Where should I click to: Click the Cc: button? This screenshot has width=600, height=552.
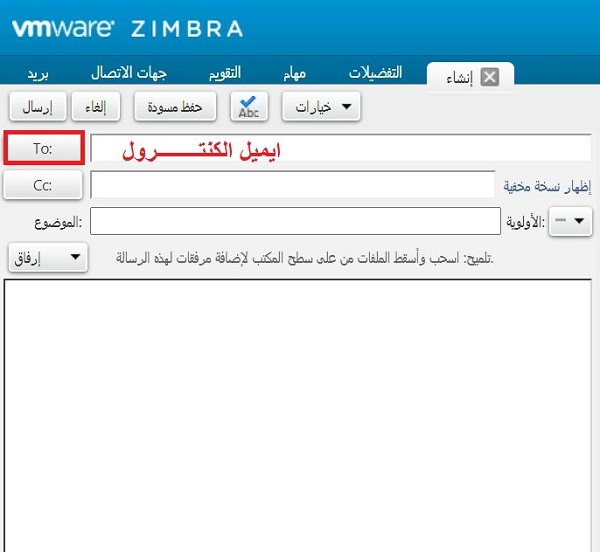(x=43, y=185)
